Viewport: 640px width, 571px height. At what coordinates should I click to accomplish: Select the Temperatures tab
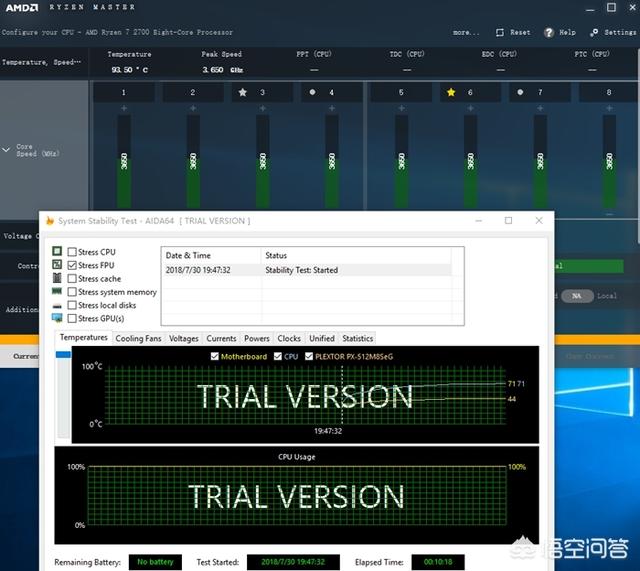[x=83, y=338]
